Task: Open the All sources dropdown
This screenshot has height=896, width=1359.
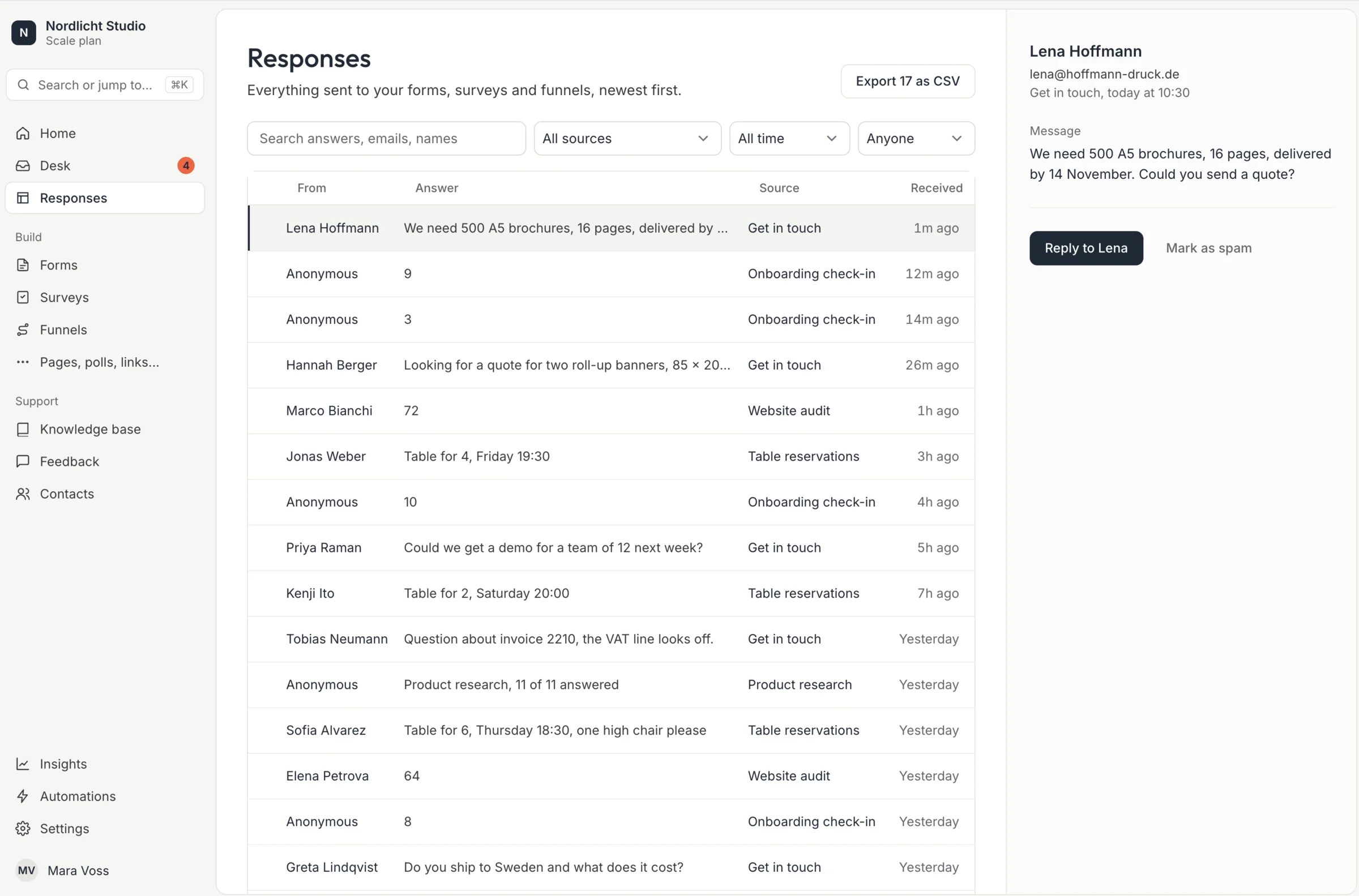Action: [x=627, y=138]
